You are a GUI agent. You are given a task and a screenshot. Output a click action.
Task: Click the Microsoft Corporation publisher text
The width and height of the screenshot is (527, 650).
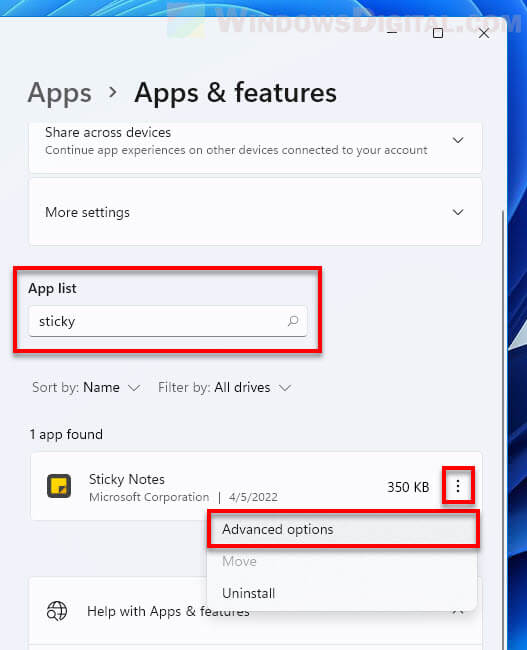point(149,497)
